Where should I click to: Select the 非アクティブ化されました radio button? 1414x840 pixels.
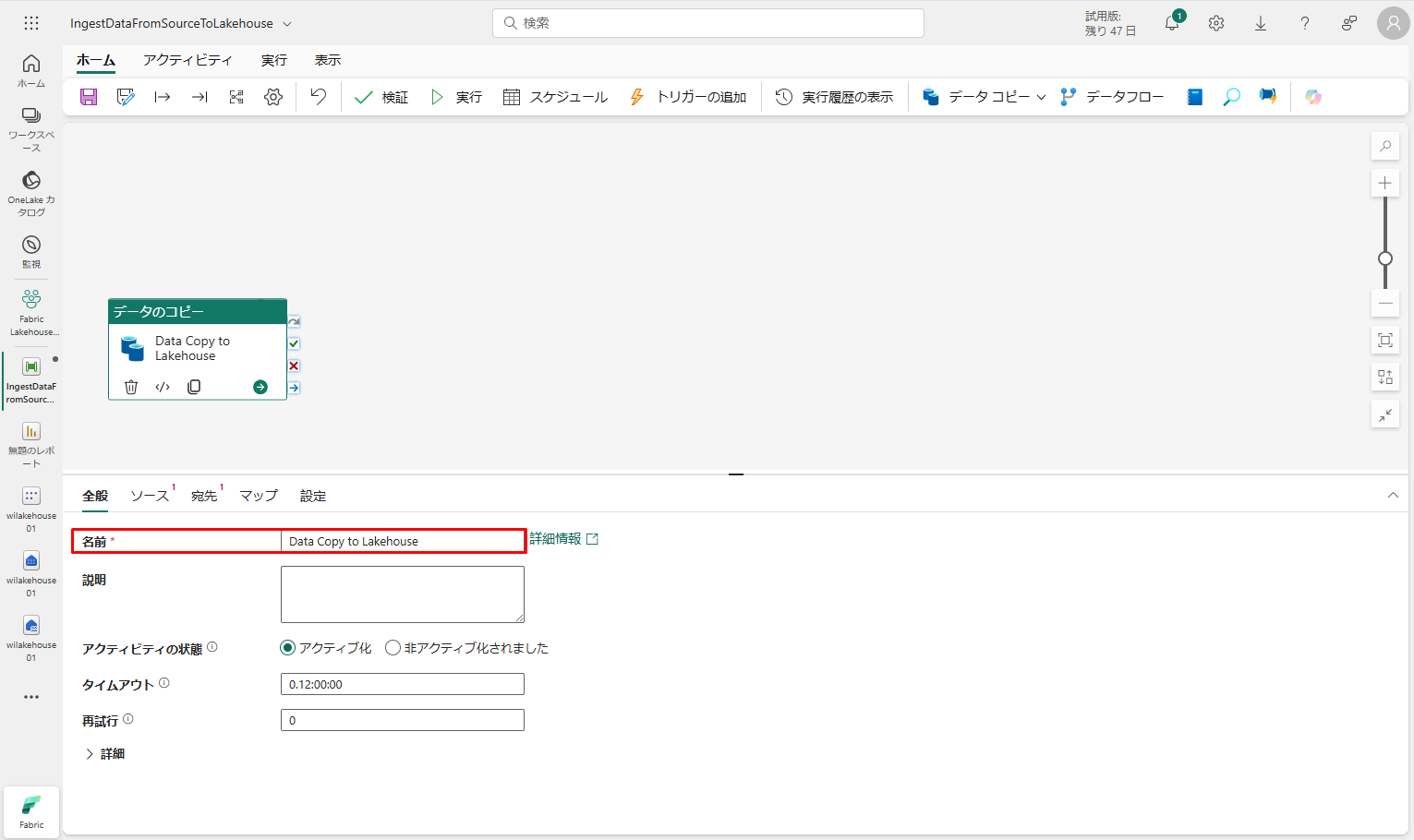393,648
